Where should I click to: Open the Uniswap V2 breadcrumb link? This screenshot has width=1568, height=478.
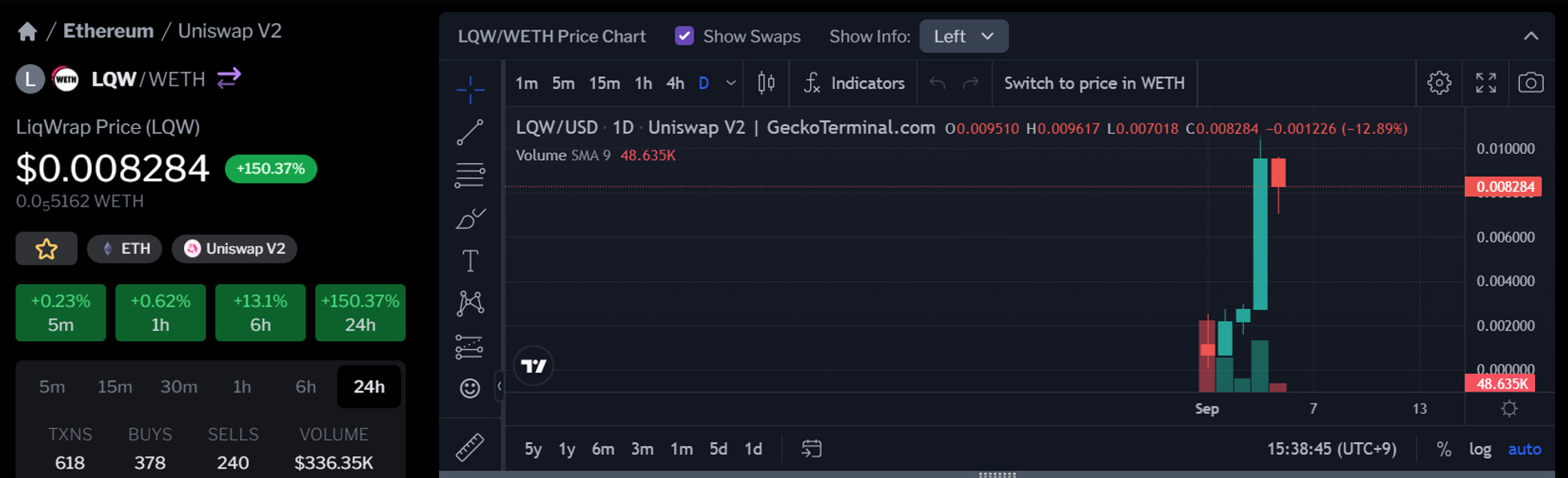pyautogui.click(x=230, y=31)
